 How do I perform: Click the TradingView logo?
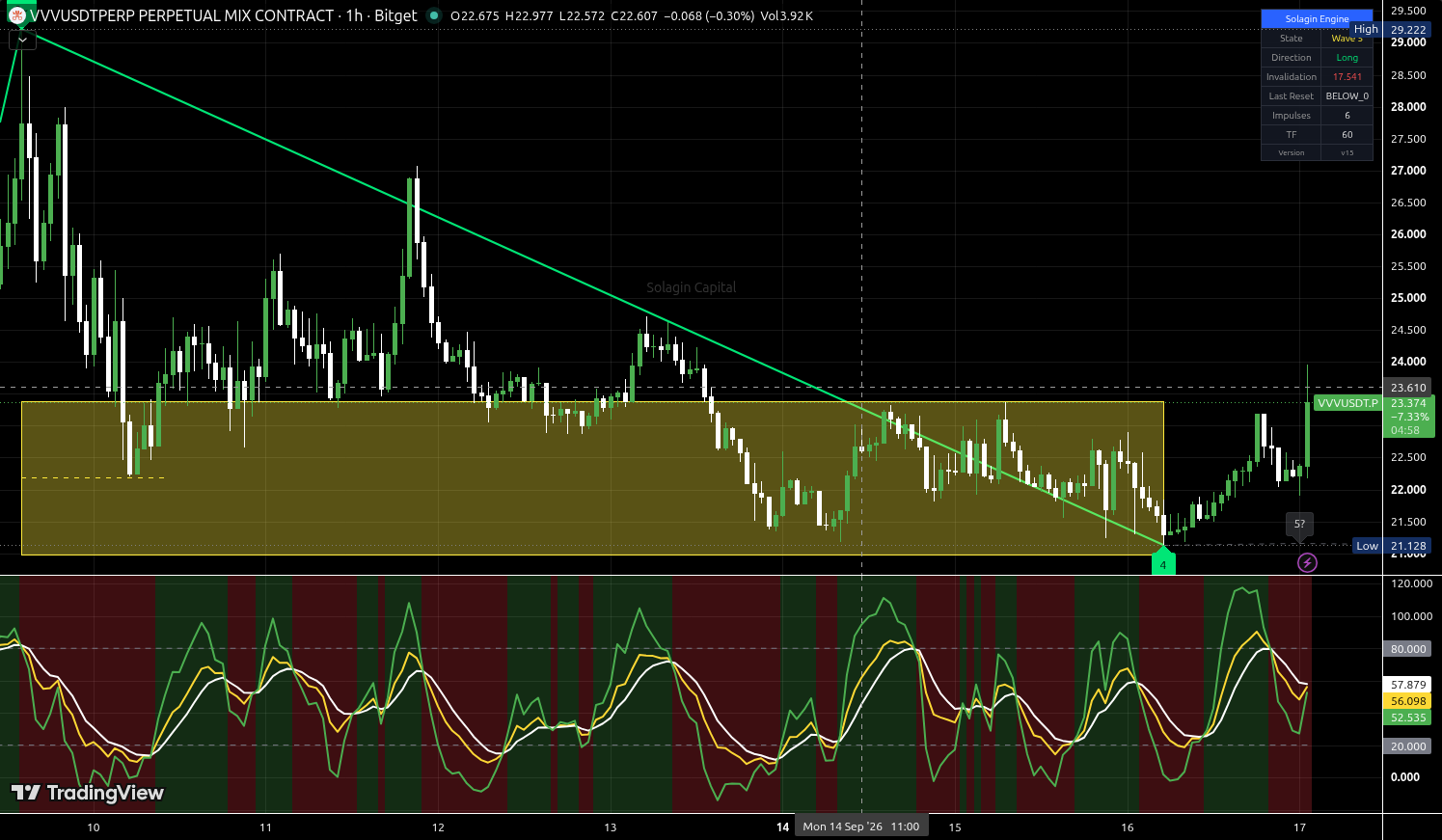(x=88, y=793)
